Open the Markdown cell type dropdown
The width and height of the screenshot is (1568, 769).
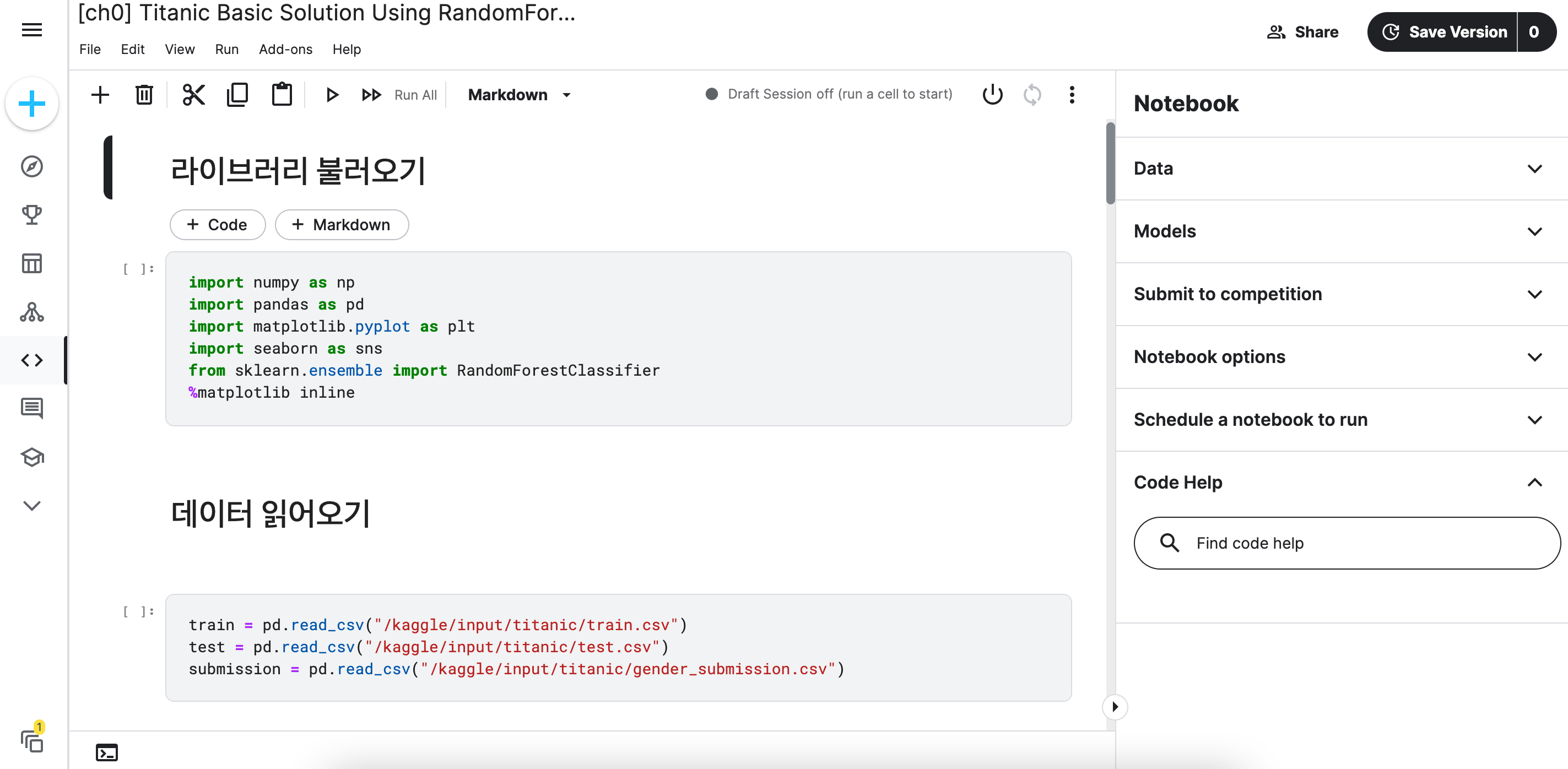(519, 95)
